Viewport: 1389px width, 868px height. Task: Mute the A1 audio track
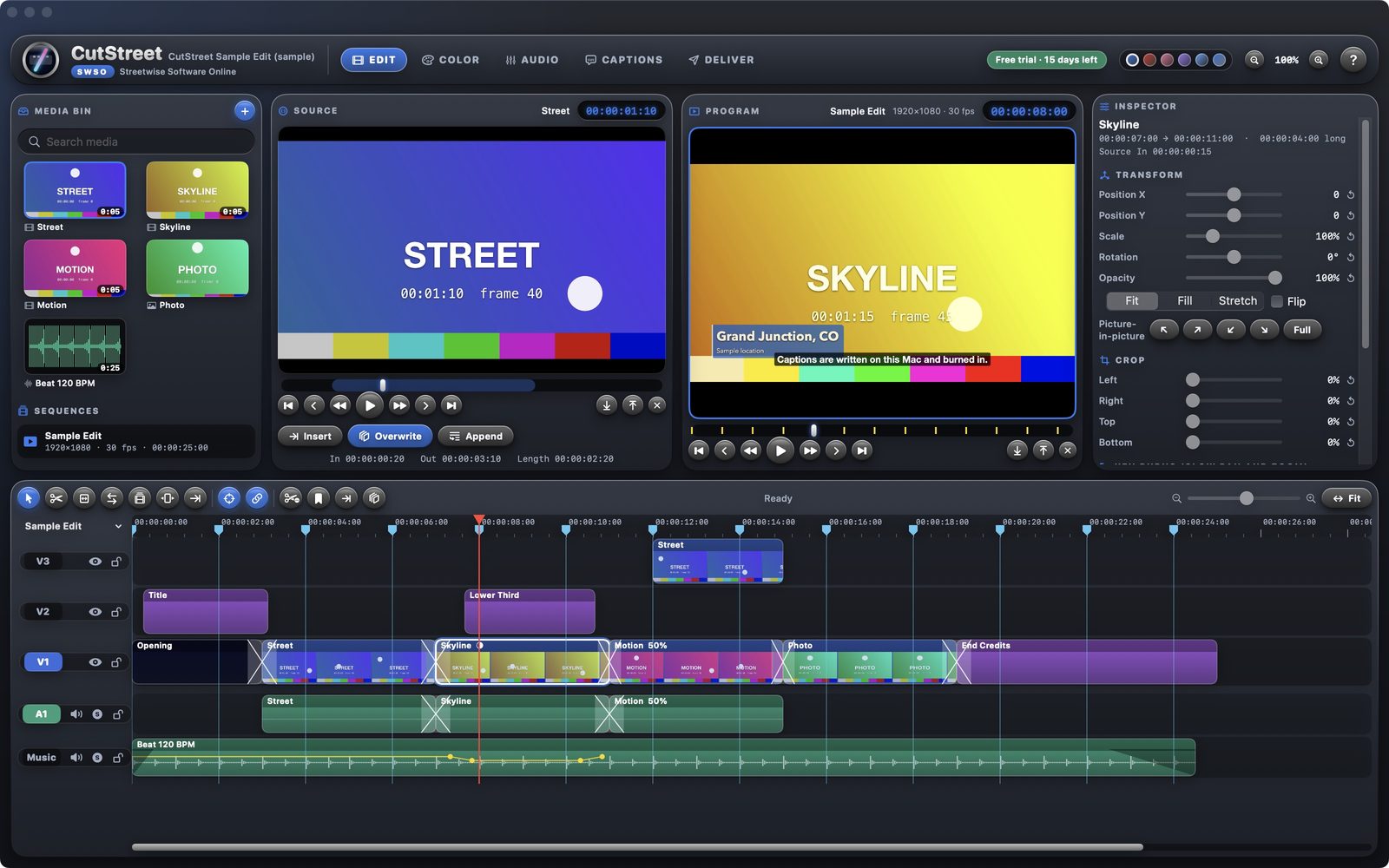point(76,714)
